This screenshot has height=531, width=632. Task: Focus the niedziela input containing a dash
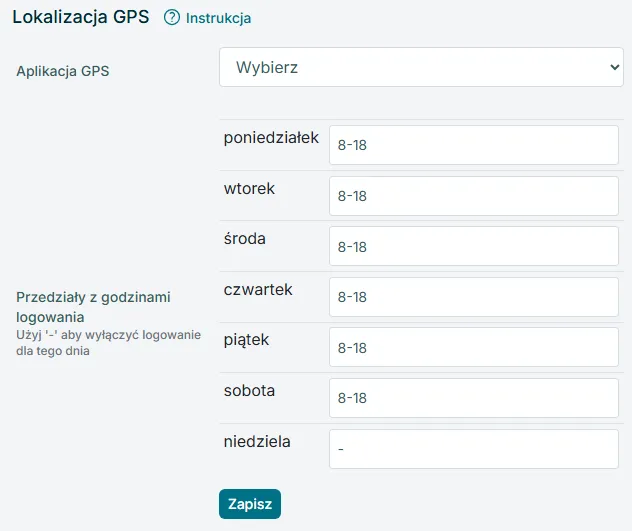474,449
